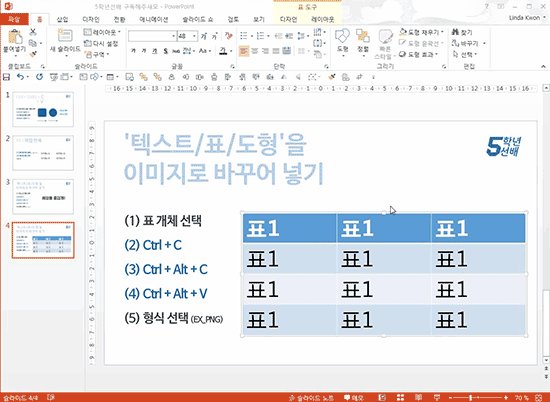Start Slide Show from status bar icon
This screenshot has height=402, width=550.
point(437,397)
